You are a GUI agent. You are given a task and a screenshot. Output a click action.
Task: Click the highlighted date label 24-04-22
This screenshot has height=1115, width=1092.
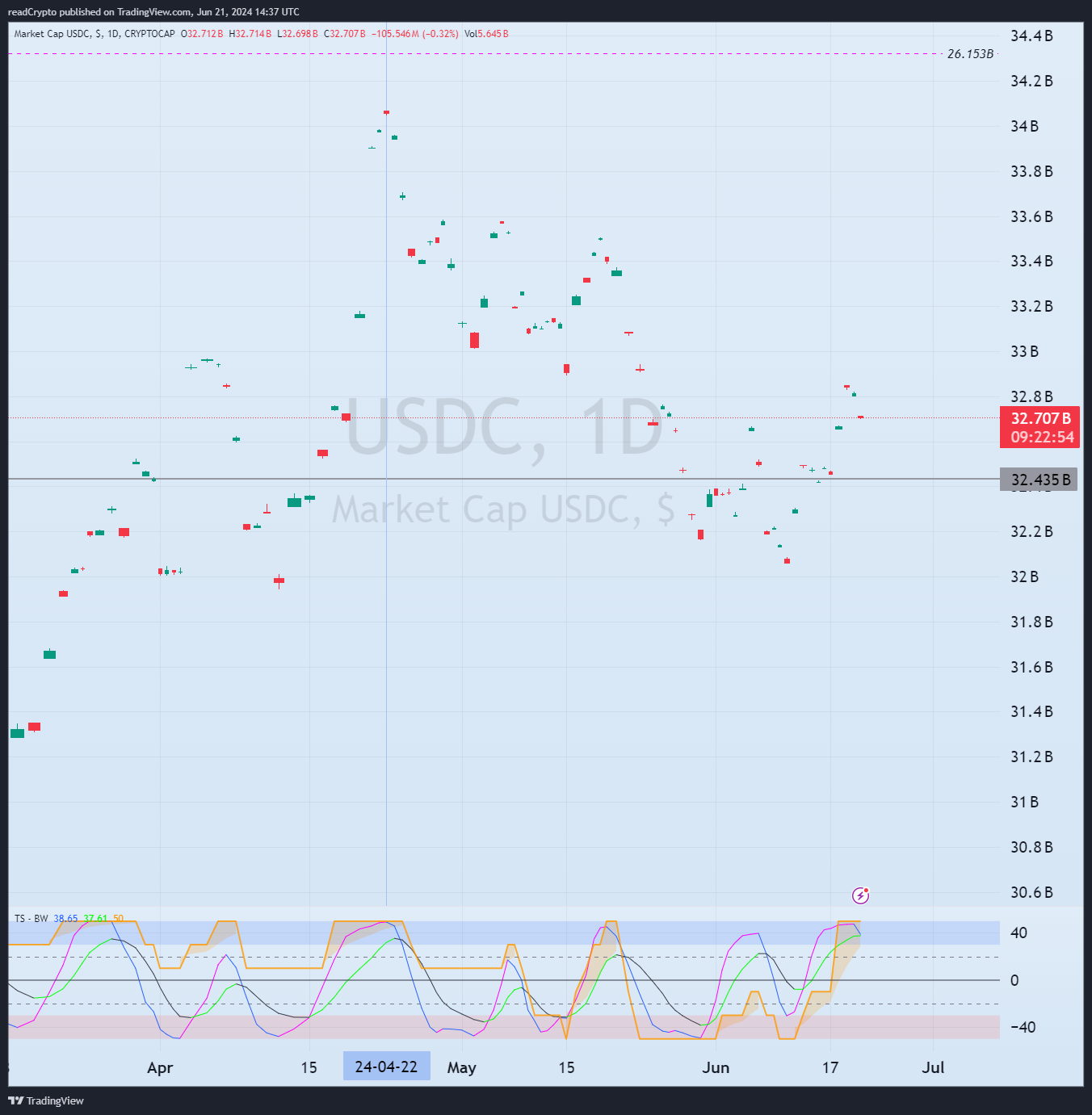click(386, 1067)
